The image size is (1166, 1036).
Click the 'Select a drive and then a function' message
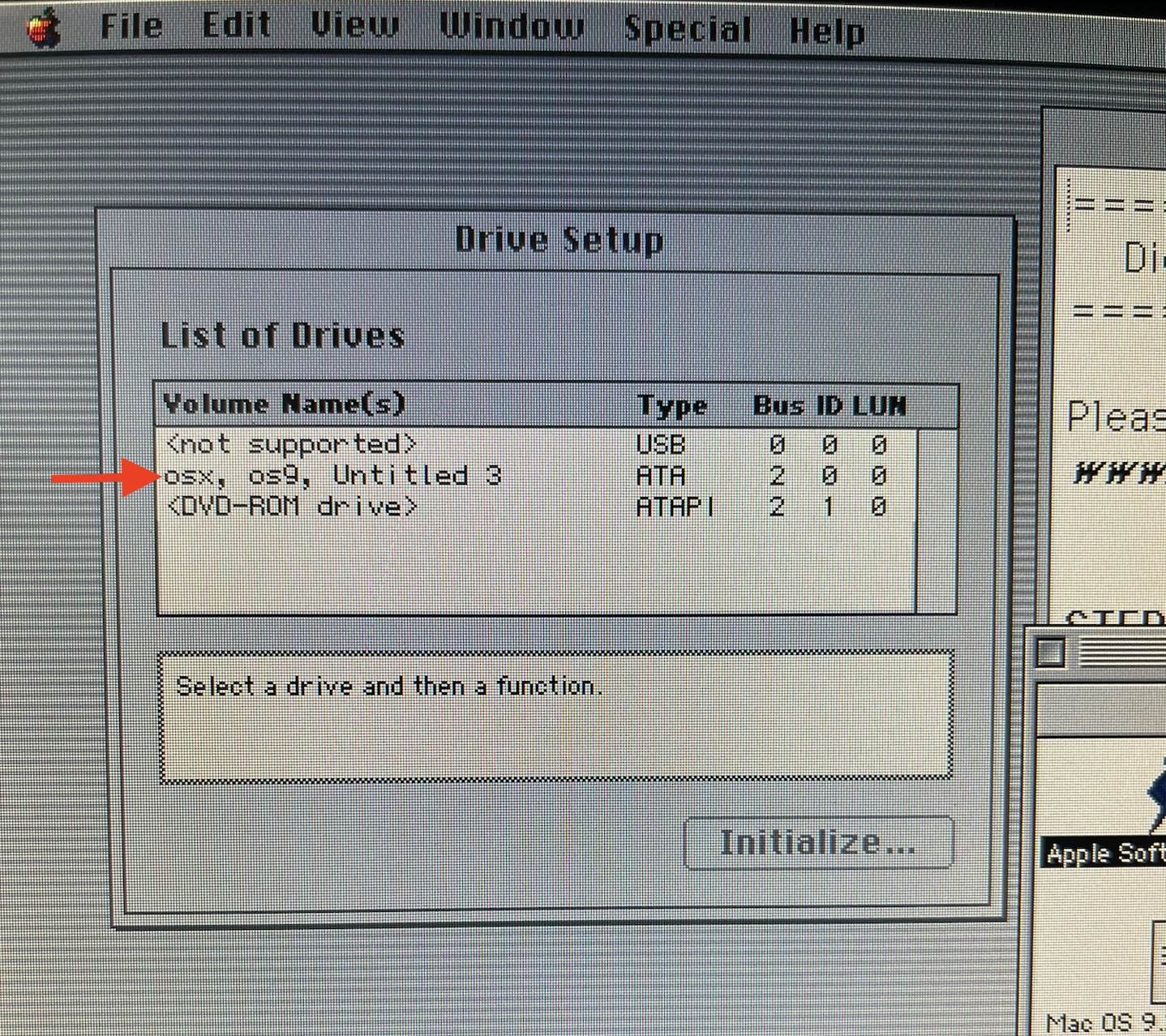click(x=388, y=687)
